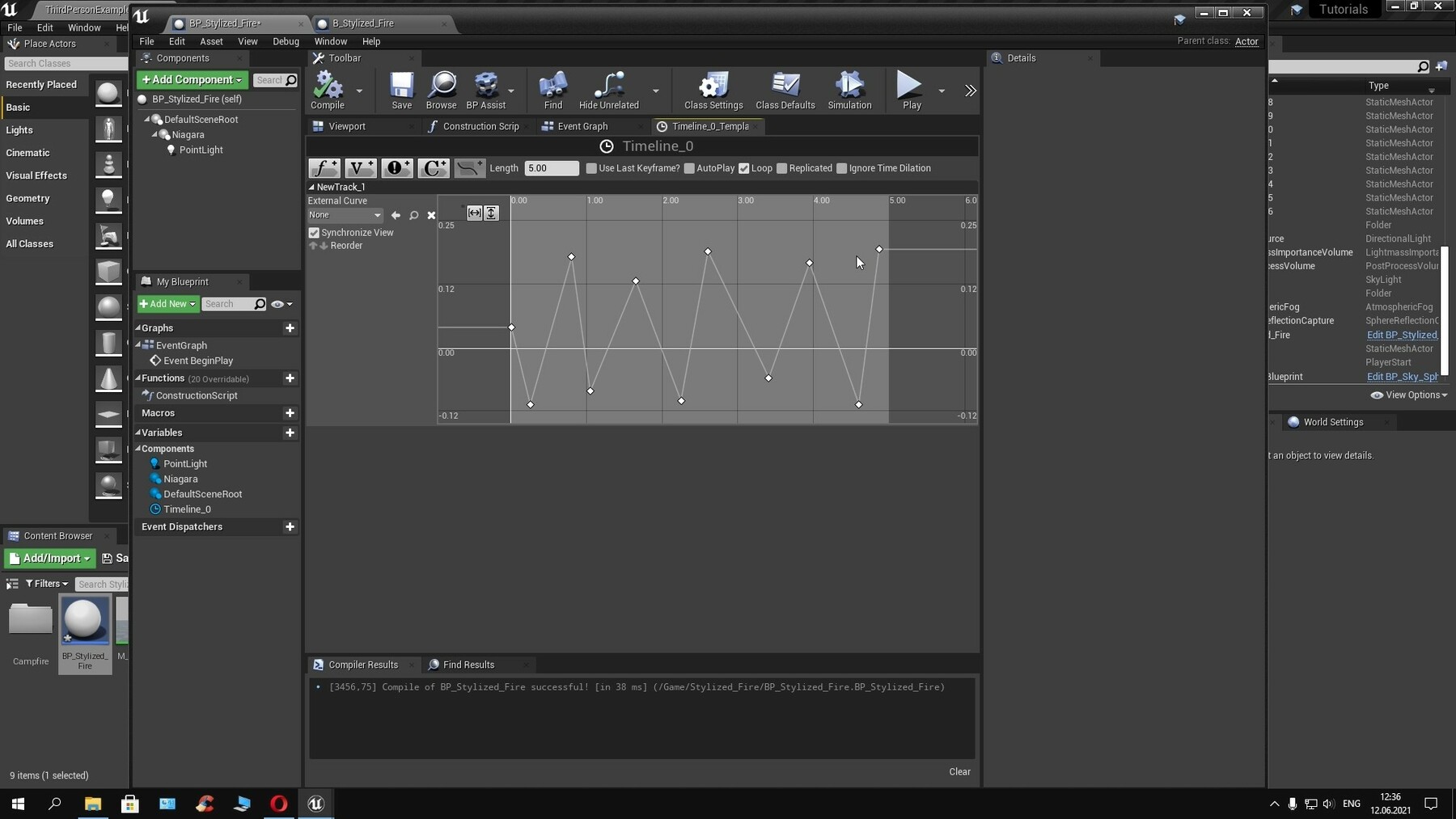Uncheck Synchronize View
The image size is (1456, 819).
click(314, 233)
